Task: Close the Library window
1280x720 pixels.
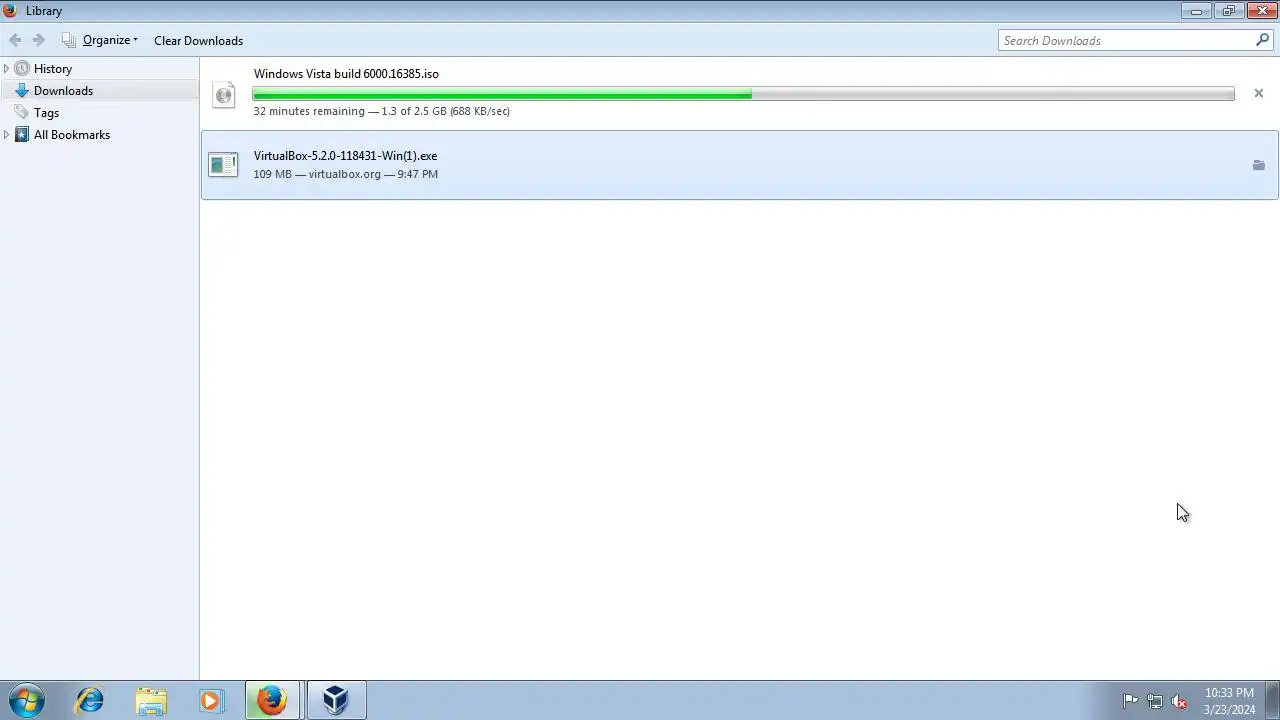Action: (x=1262, y=10)
